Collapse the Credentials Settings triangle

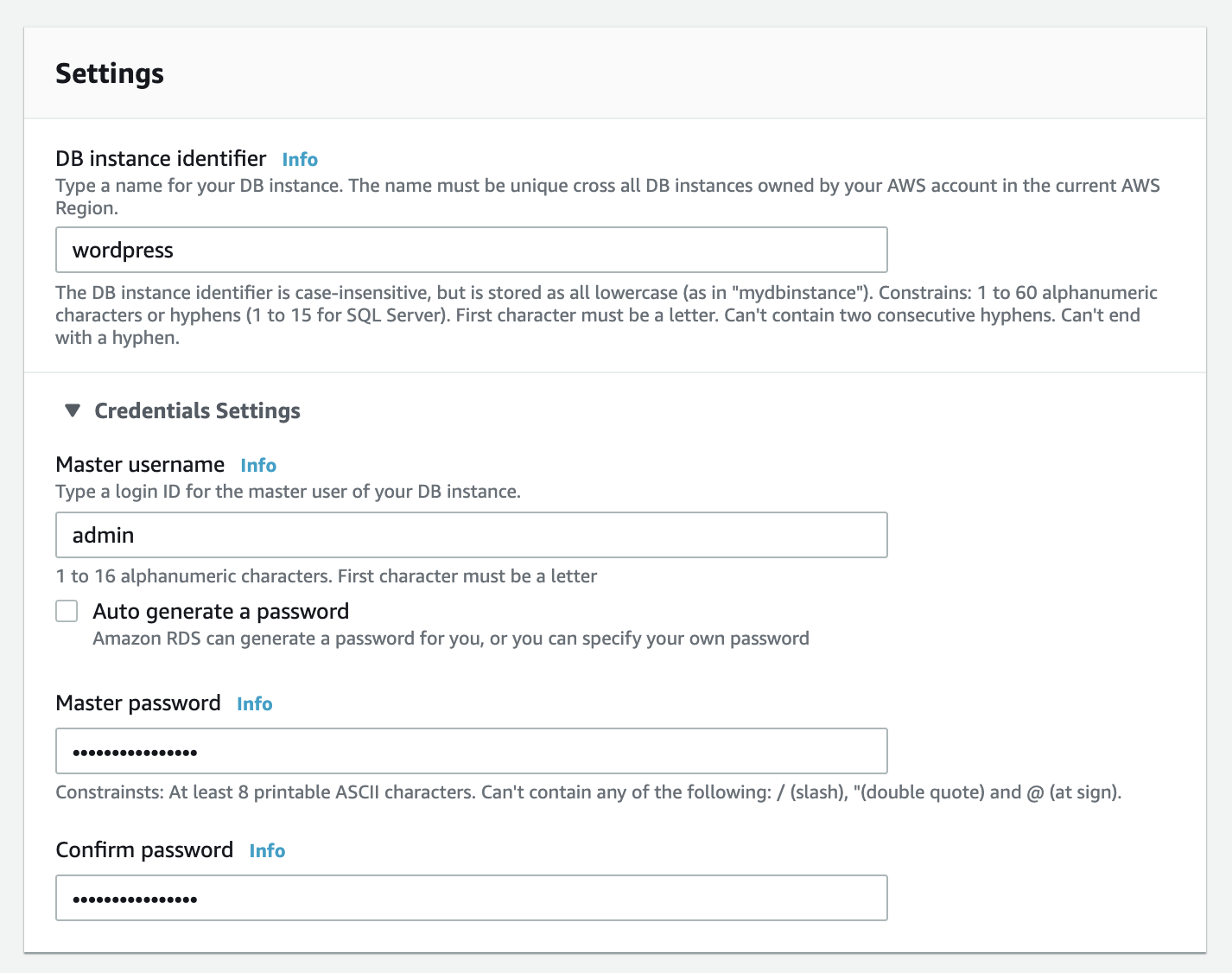pos(73,410)
